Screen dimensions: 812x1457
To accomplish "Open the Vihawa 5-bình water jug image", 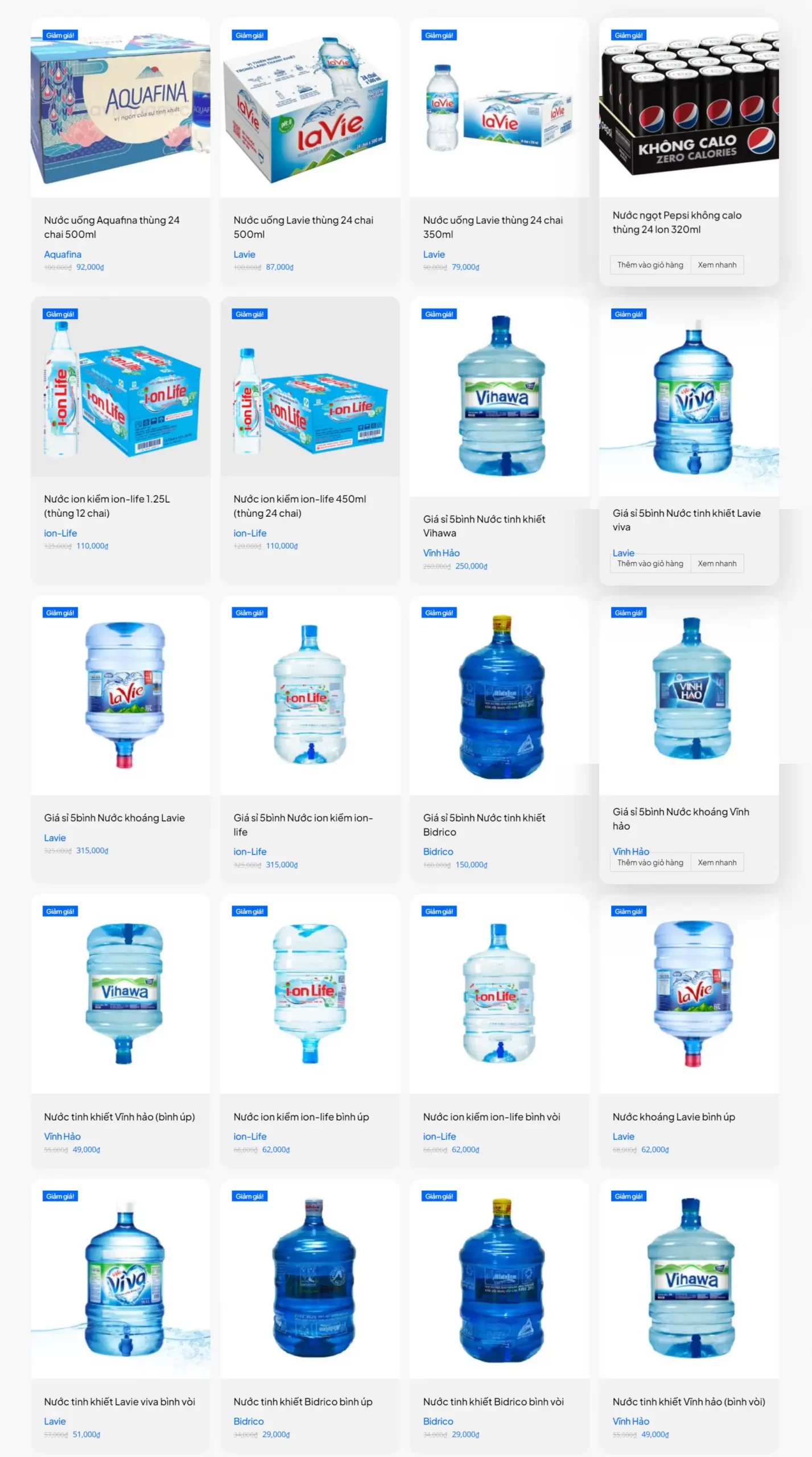I will [499, 397].
